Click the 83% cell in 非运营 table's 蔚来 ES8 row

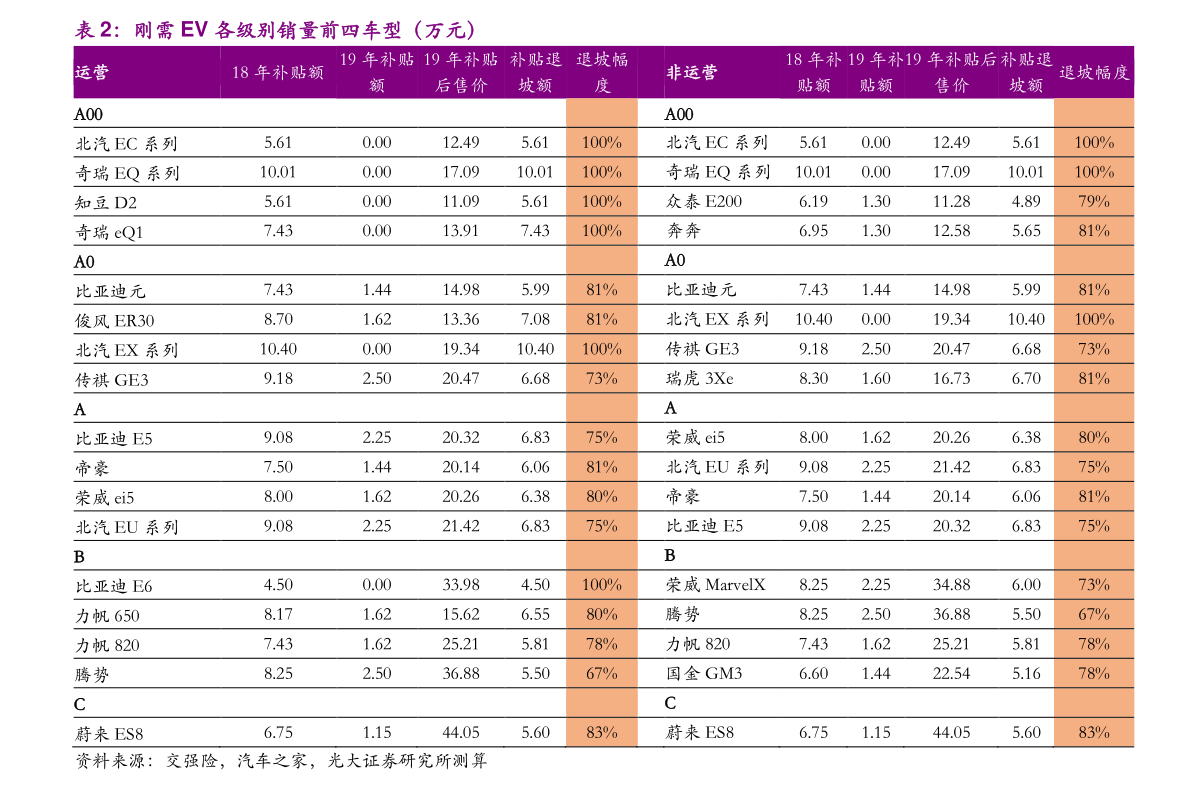1094,733
